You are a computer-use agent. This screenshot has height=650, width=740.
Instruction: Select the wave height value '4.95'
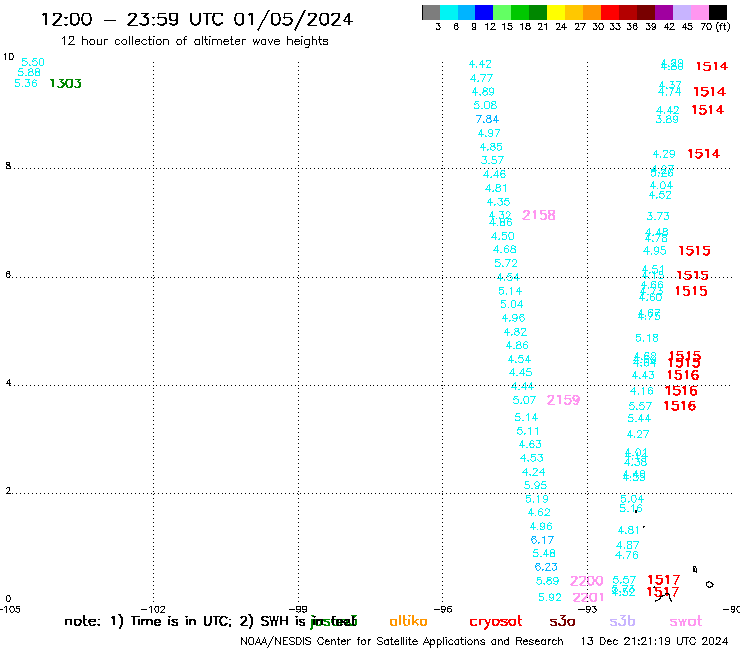tap(655, 251)
